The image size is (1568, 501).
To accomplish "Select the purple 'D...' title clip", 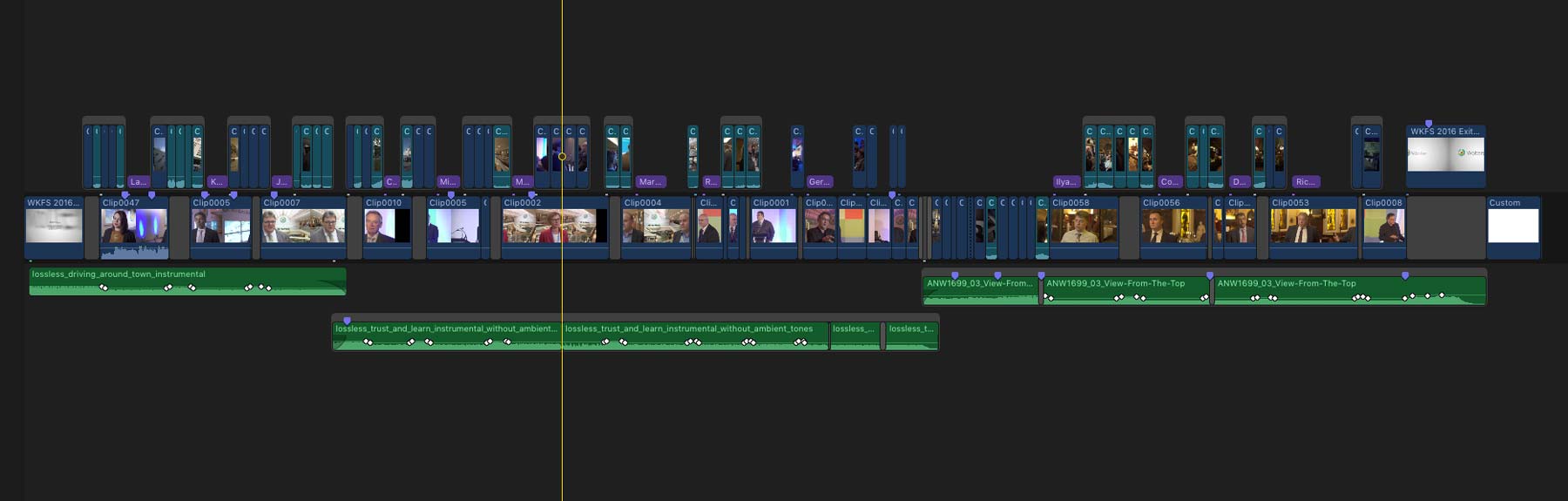I will coord(1239,182).
